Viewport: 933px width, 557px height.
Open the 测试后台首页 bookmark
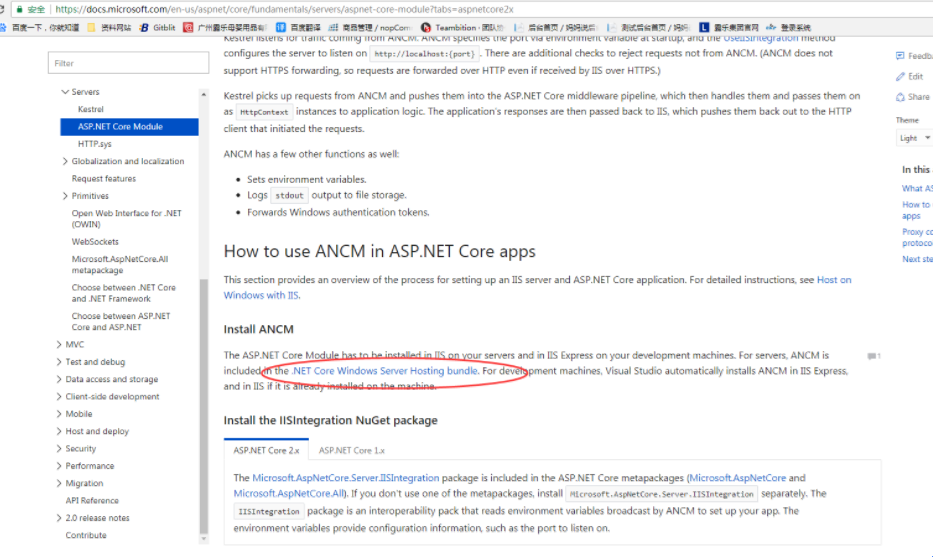click(x=647, y=27)
